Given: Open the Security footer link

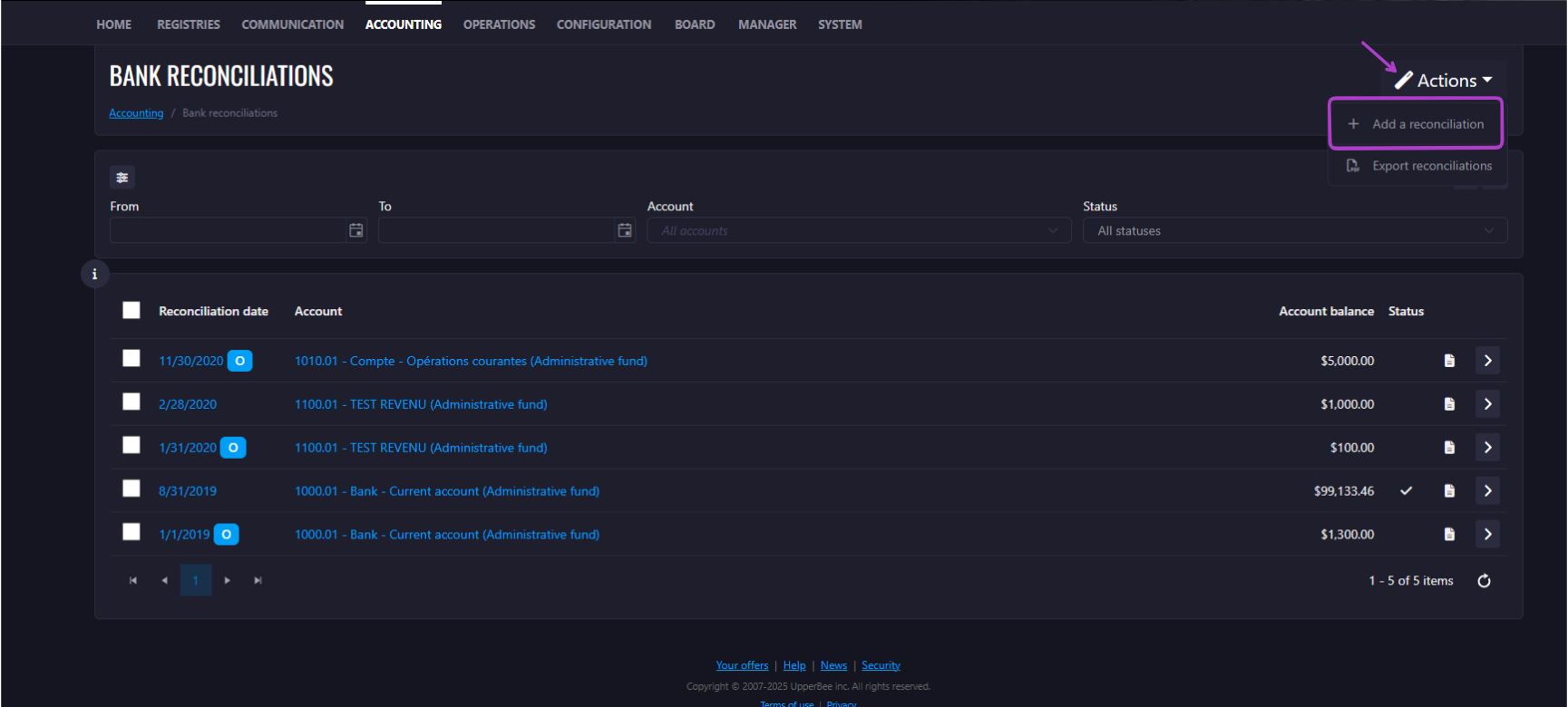Looking at the screenshot, I should click(x=881, y=665).
